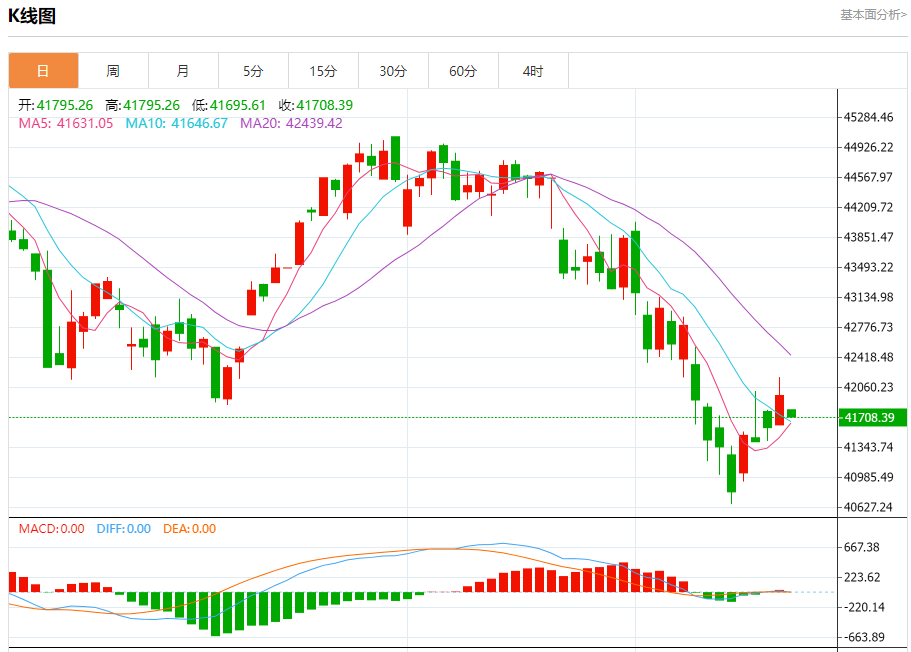Screen dimensions: 911x652
Task: Click the 40985.49 price axis label
Action: point(869,477)
